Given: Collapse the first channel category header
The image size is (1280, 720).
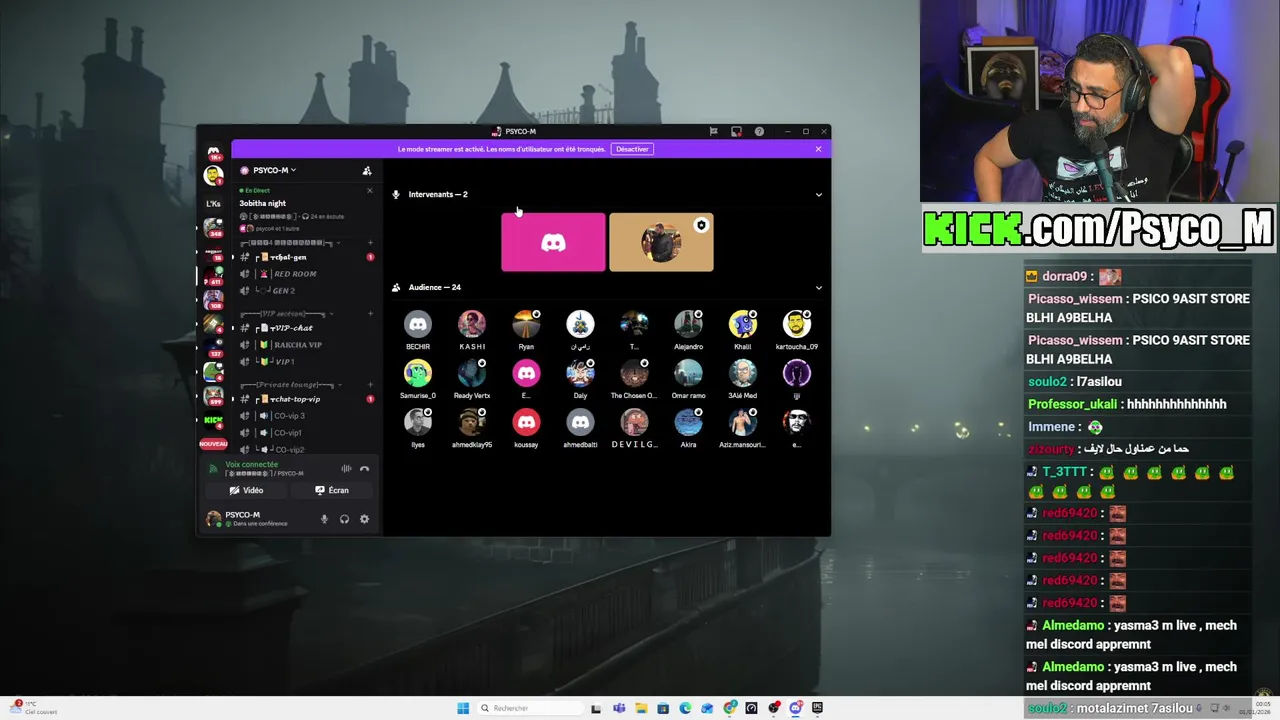Looking at the screenshot, I should pyautogui.click(x=292, y=242).
